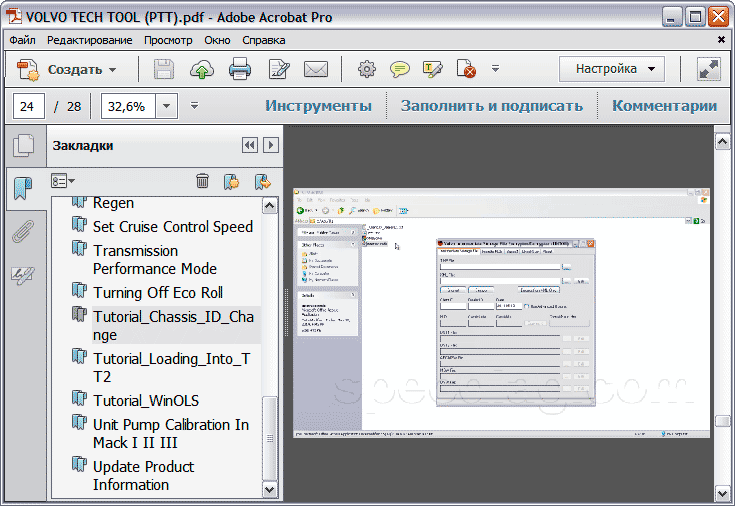735x506 pixels.
Task: Click the Save file floppy disk icon
Action: pos(164,69)
